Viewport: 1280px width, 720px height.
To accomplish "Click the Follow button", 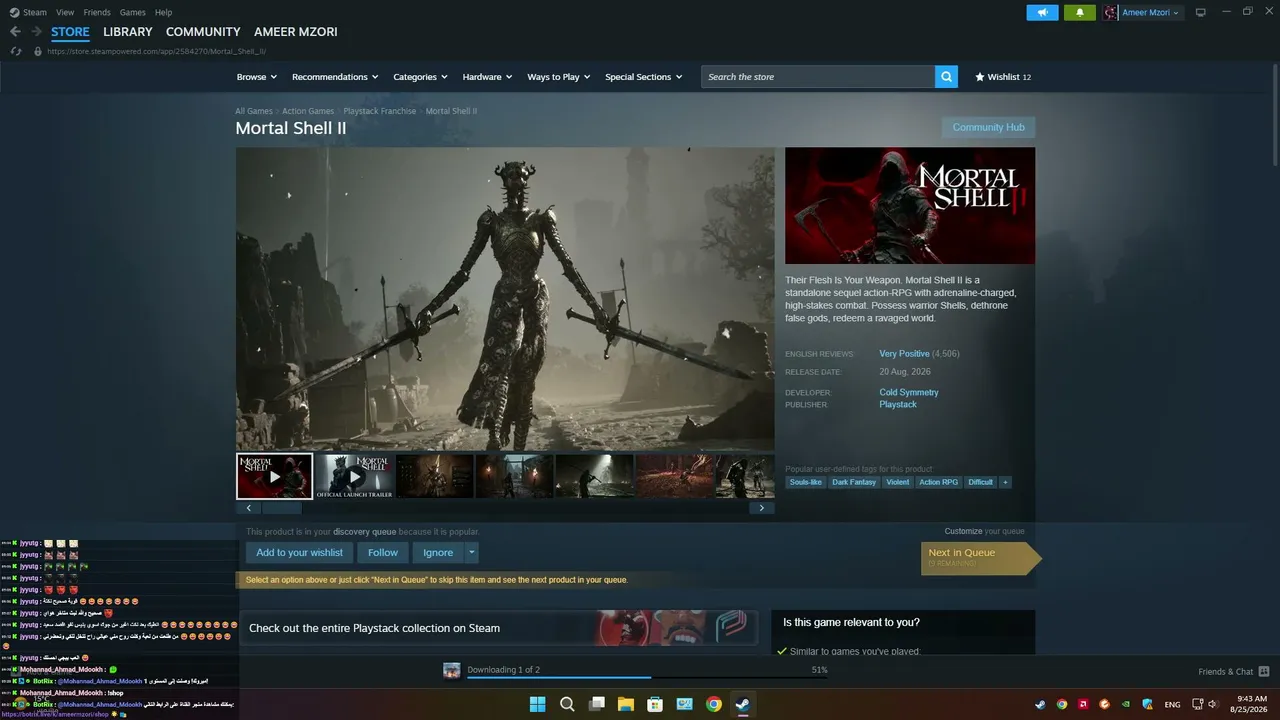I will (x=383, y=552).
